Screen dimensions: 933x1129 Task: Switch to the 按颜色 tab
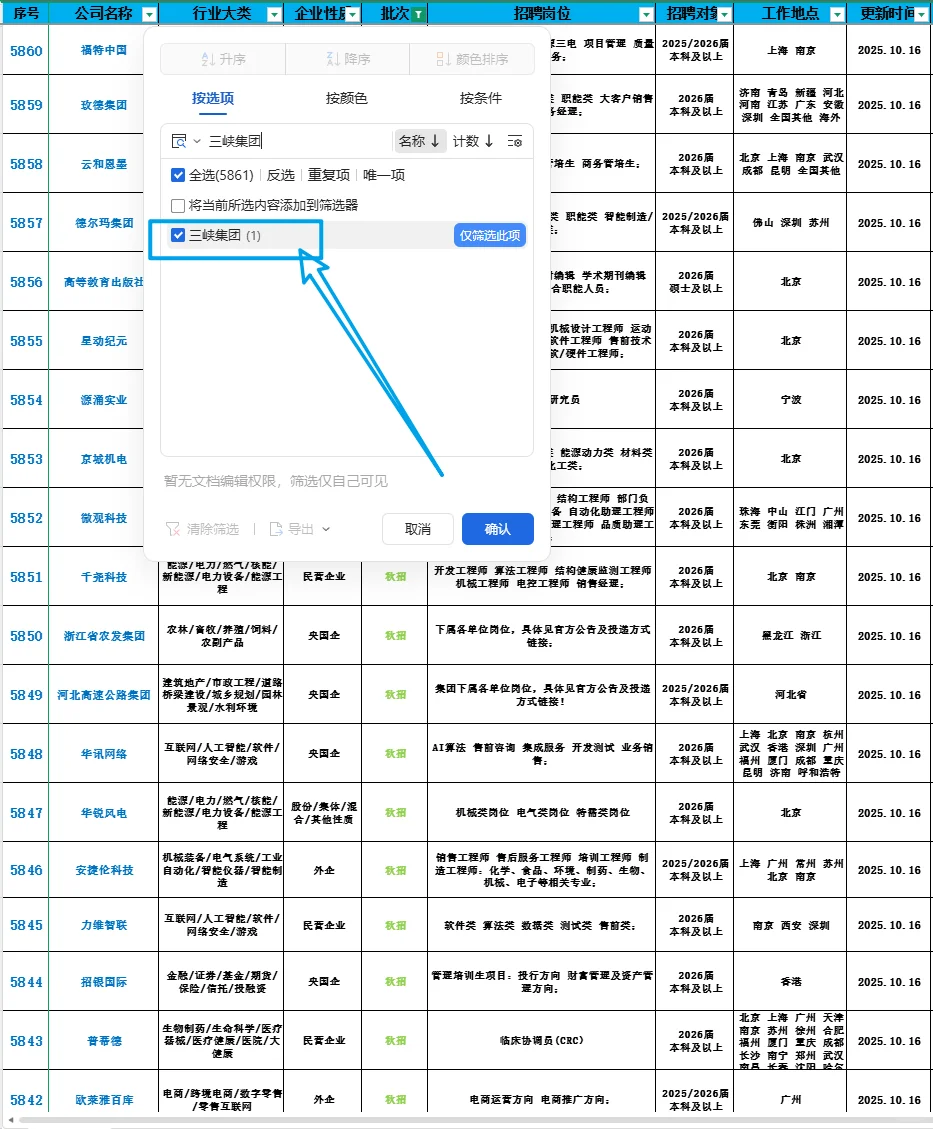pyautogui.click(x=346, y=98)
